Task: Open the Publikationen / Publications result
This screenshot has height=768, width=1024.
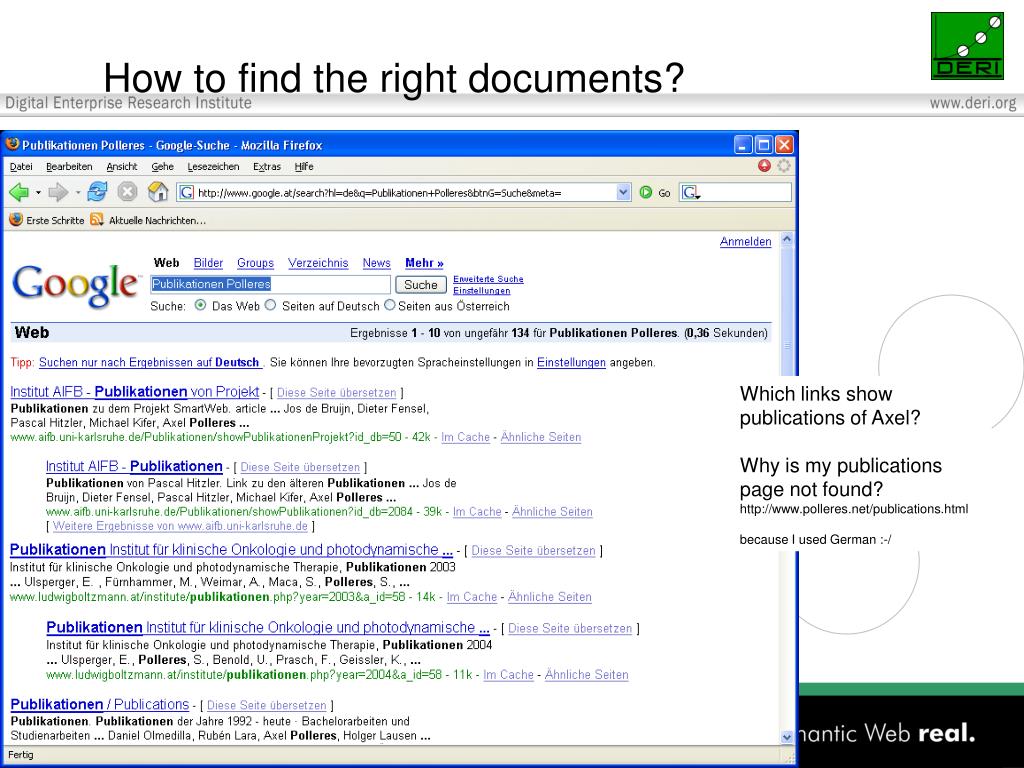Action: point(99,704)
